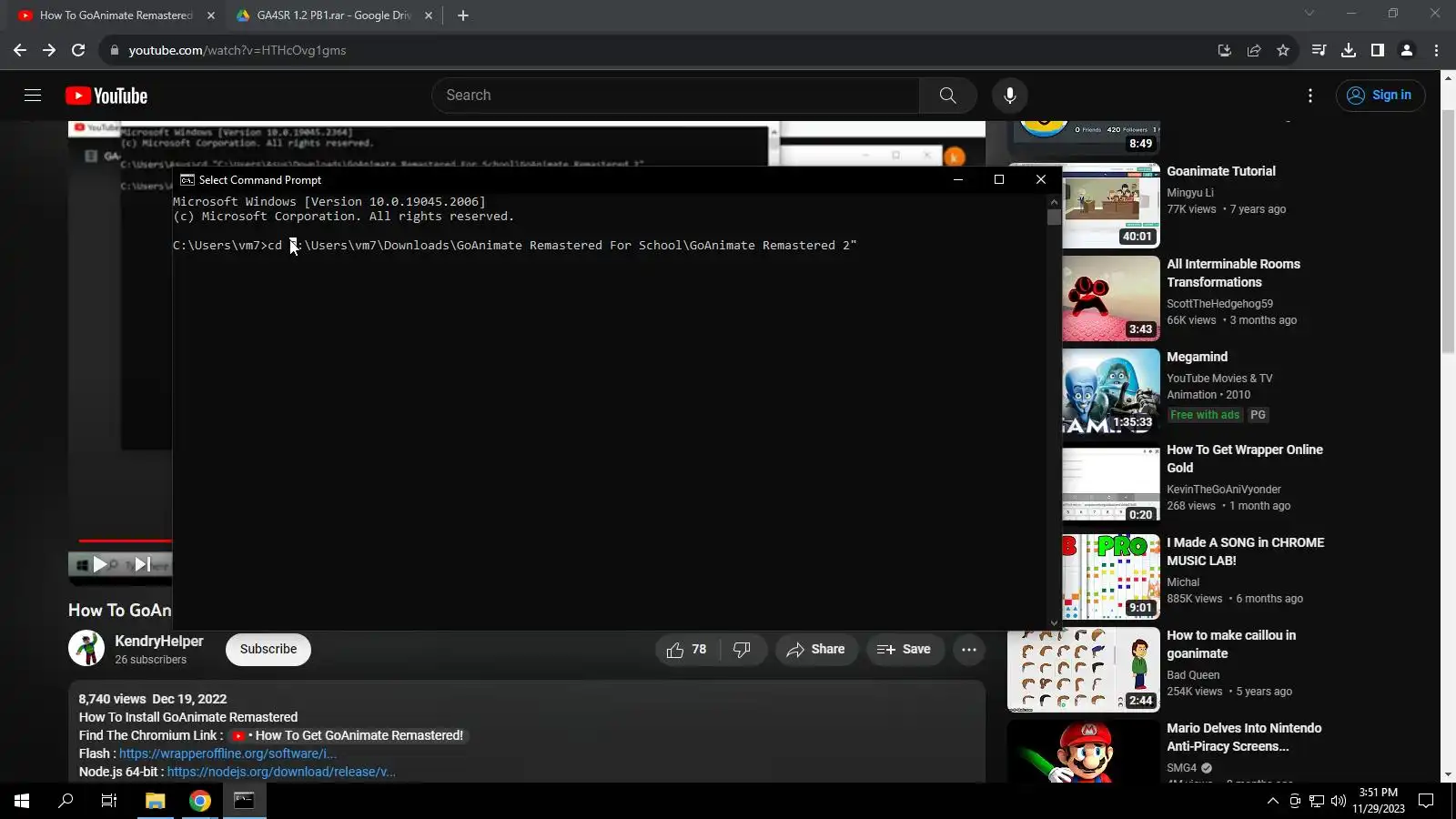The height and width of the screenshot is (819, 1456).
Task: Click the red video progress bar
Action: pyautogui.click(x=125, y=541)
